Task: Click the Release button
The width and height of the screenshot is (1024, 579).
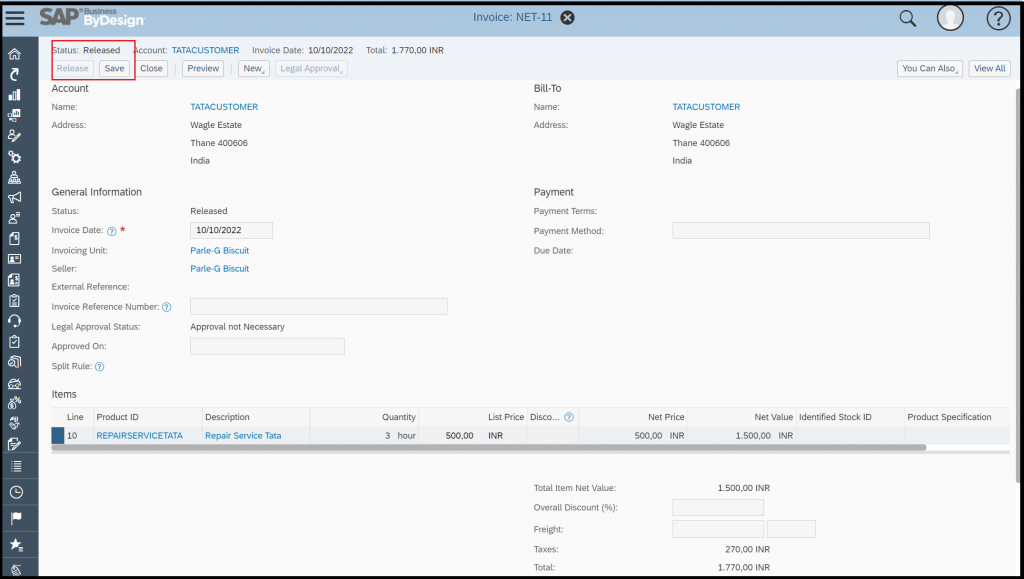Action: pos(72,69)
